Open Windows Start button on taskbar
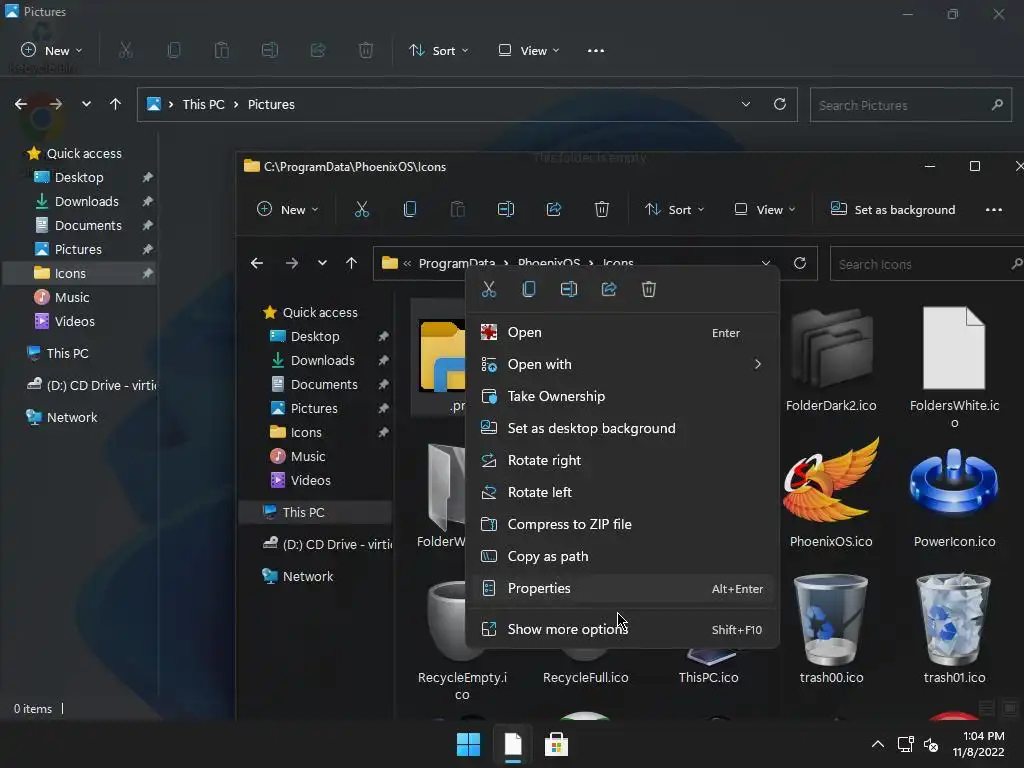 click(x=468, y=744)
